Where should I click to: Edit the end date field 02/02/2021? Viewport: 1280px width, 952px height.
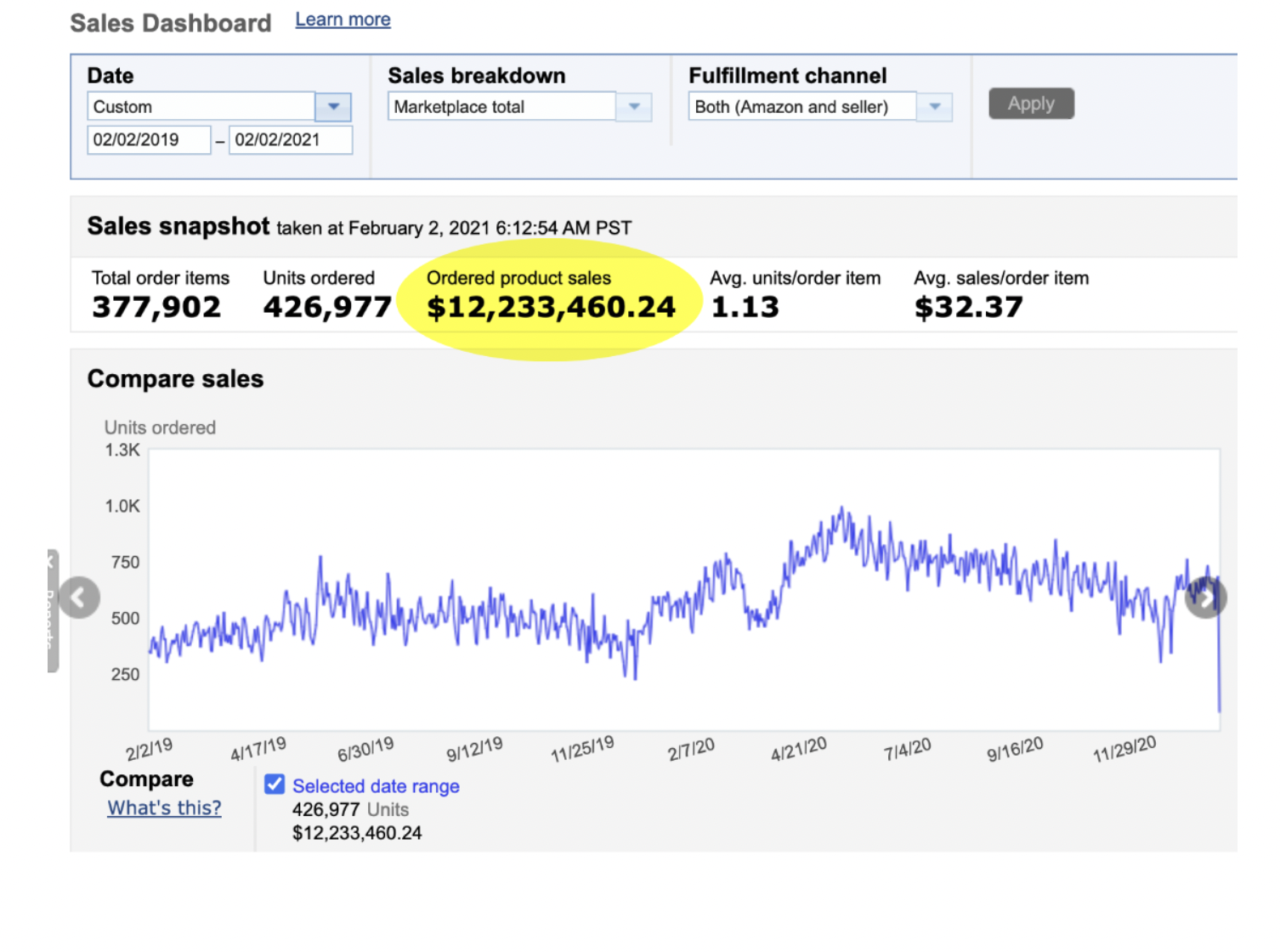(x=291, y=140)
